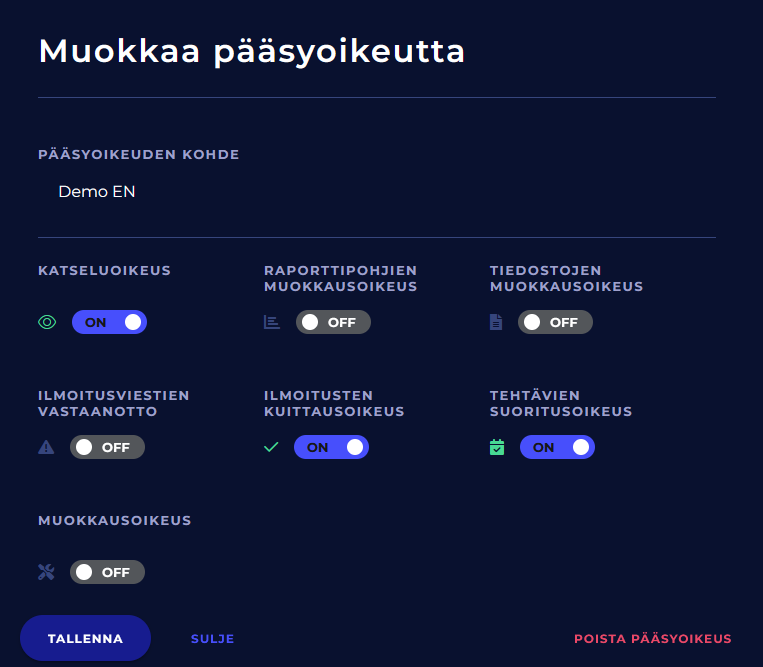Click the eye icon beside Katseluoikeus

[x=47, y=322]
